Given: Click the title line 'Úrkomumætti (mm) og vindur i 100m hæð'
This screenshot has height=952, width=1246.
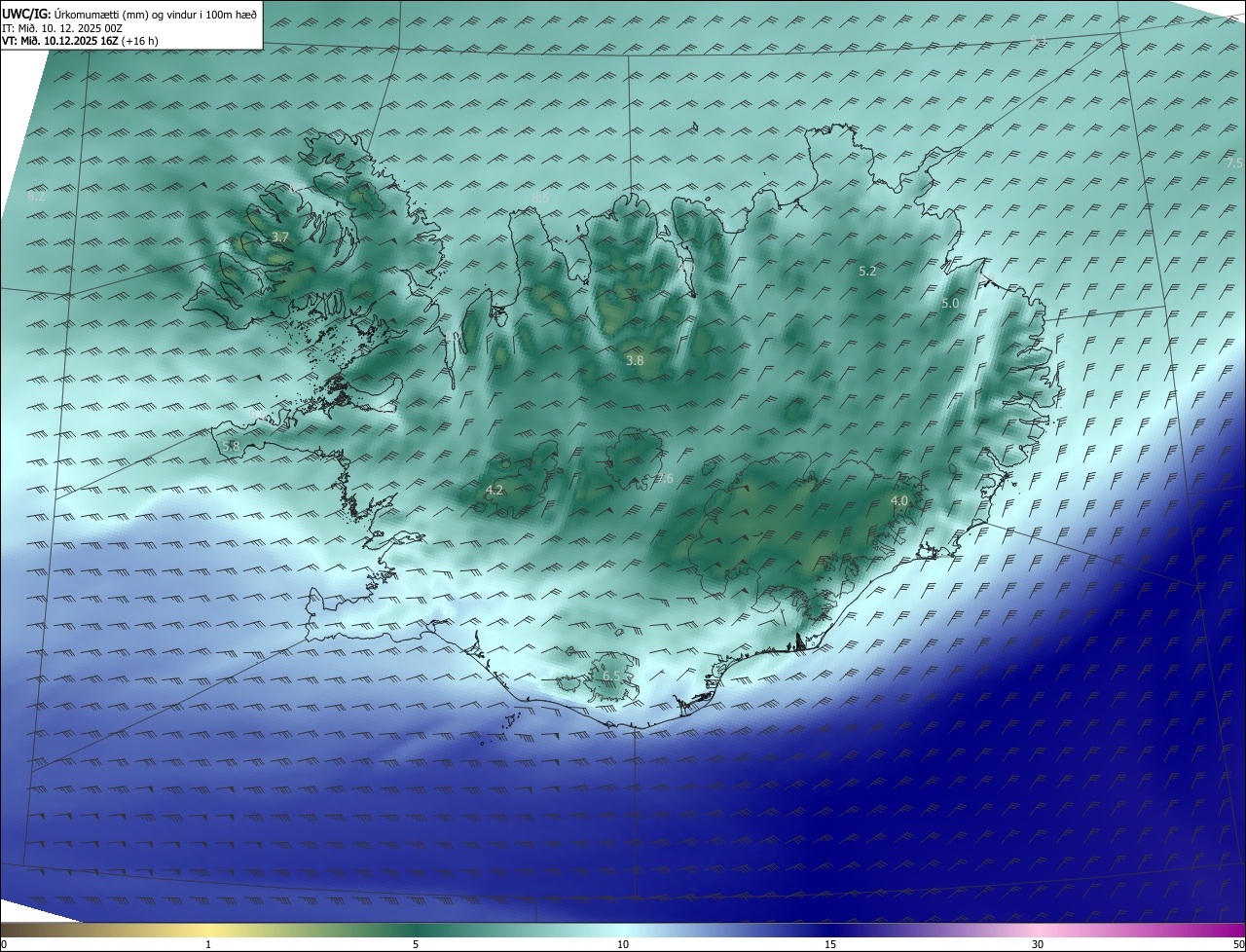Looking at the screenshot, I should [155, 14].
